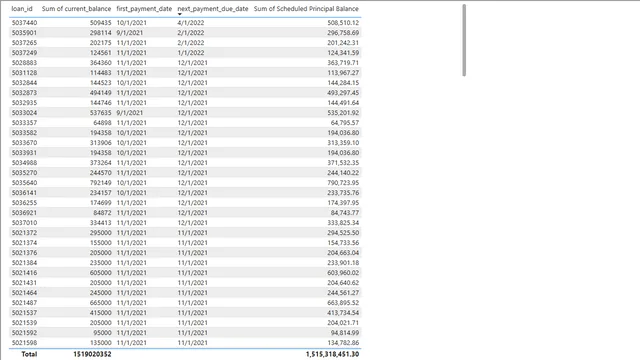
Task: Select loan_id cell 5021592
Action: tap(24, 333)
